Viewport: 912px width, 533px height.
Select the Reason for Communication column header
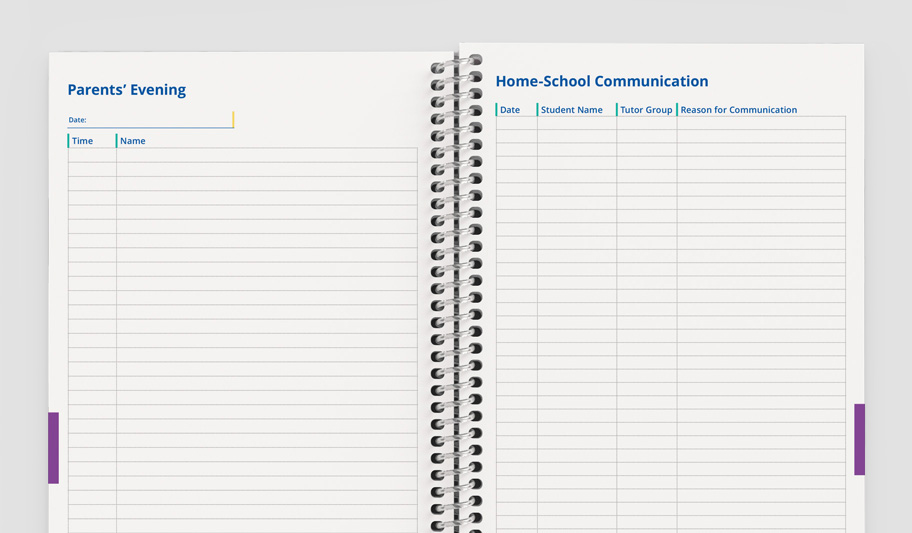[x=739, y=109]
